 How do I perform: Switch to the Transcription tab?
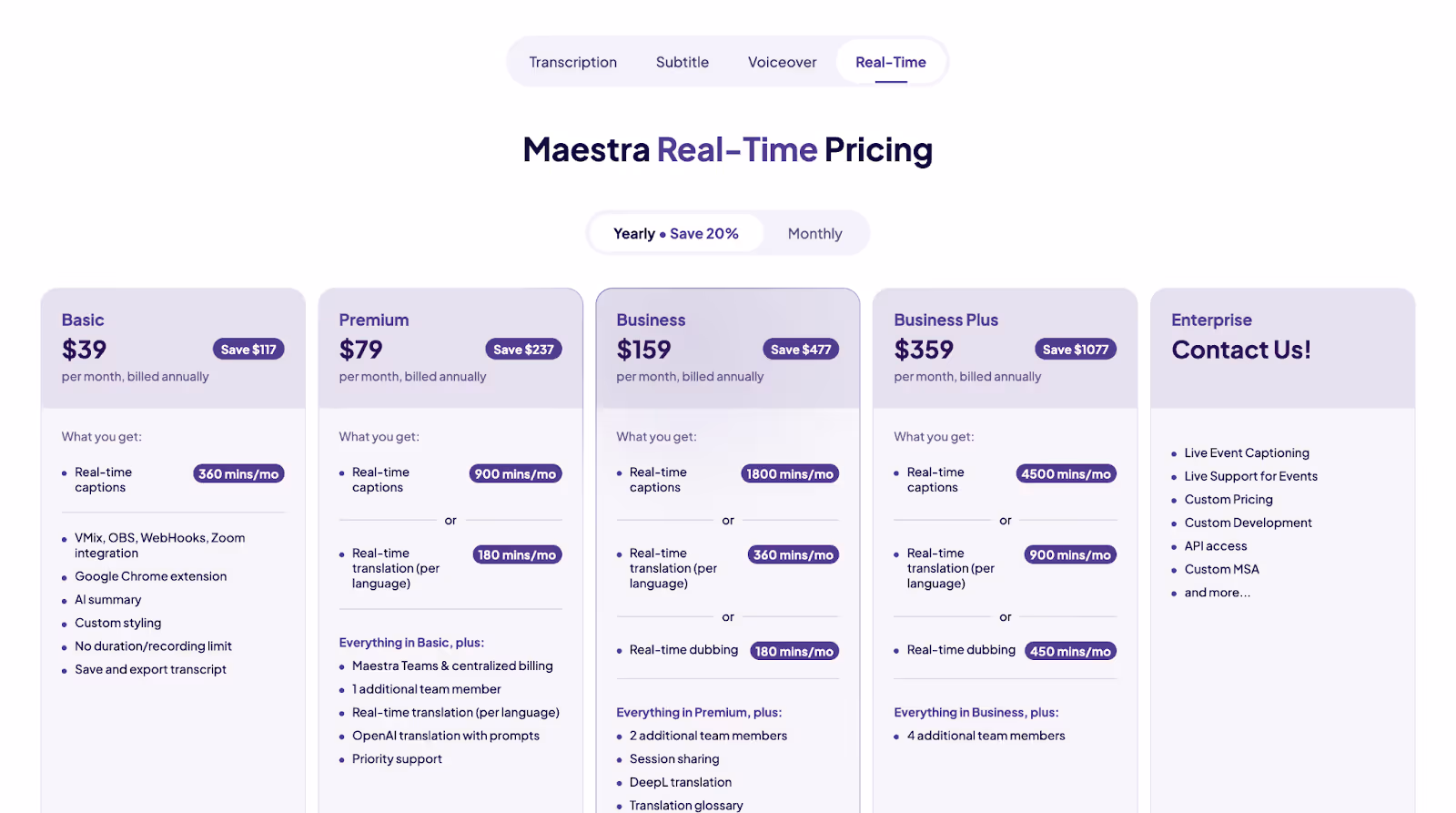tap(573, 62)
